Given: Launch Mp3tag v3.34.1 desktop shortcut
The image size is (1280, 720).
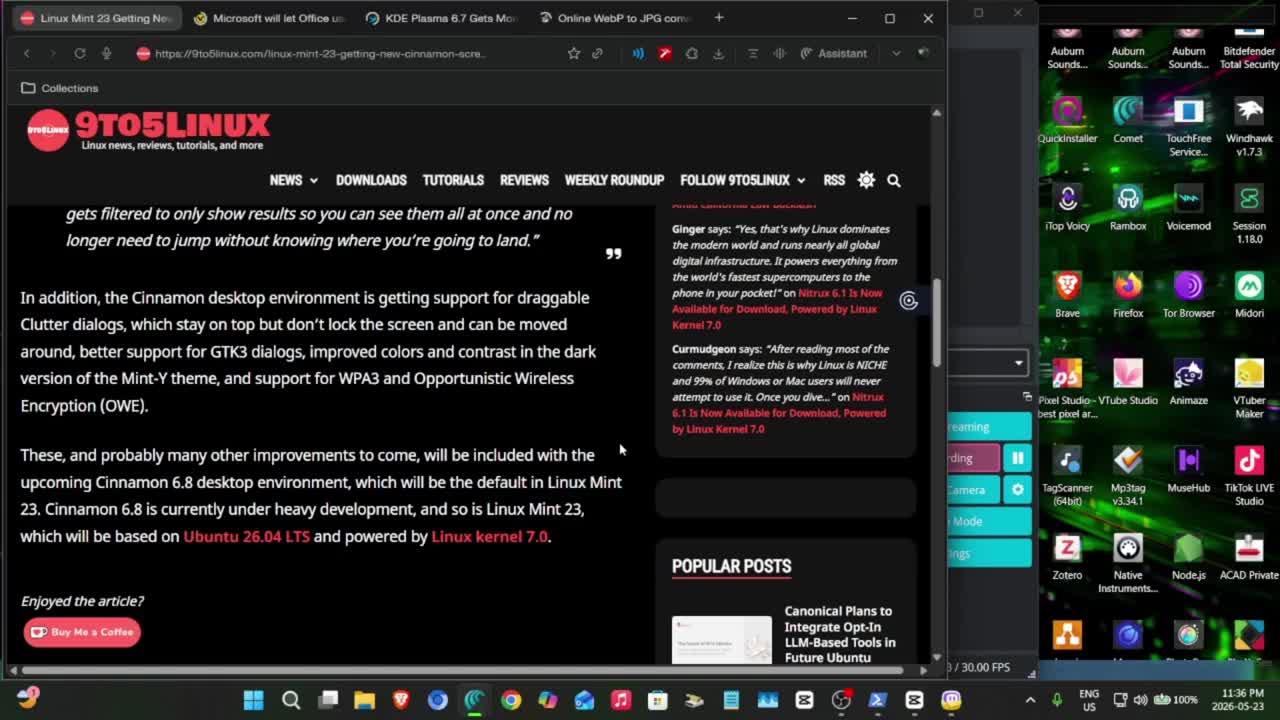Looking at the screenshot, I should point(1128,475).
